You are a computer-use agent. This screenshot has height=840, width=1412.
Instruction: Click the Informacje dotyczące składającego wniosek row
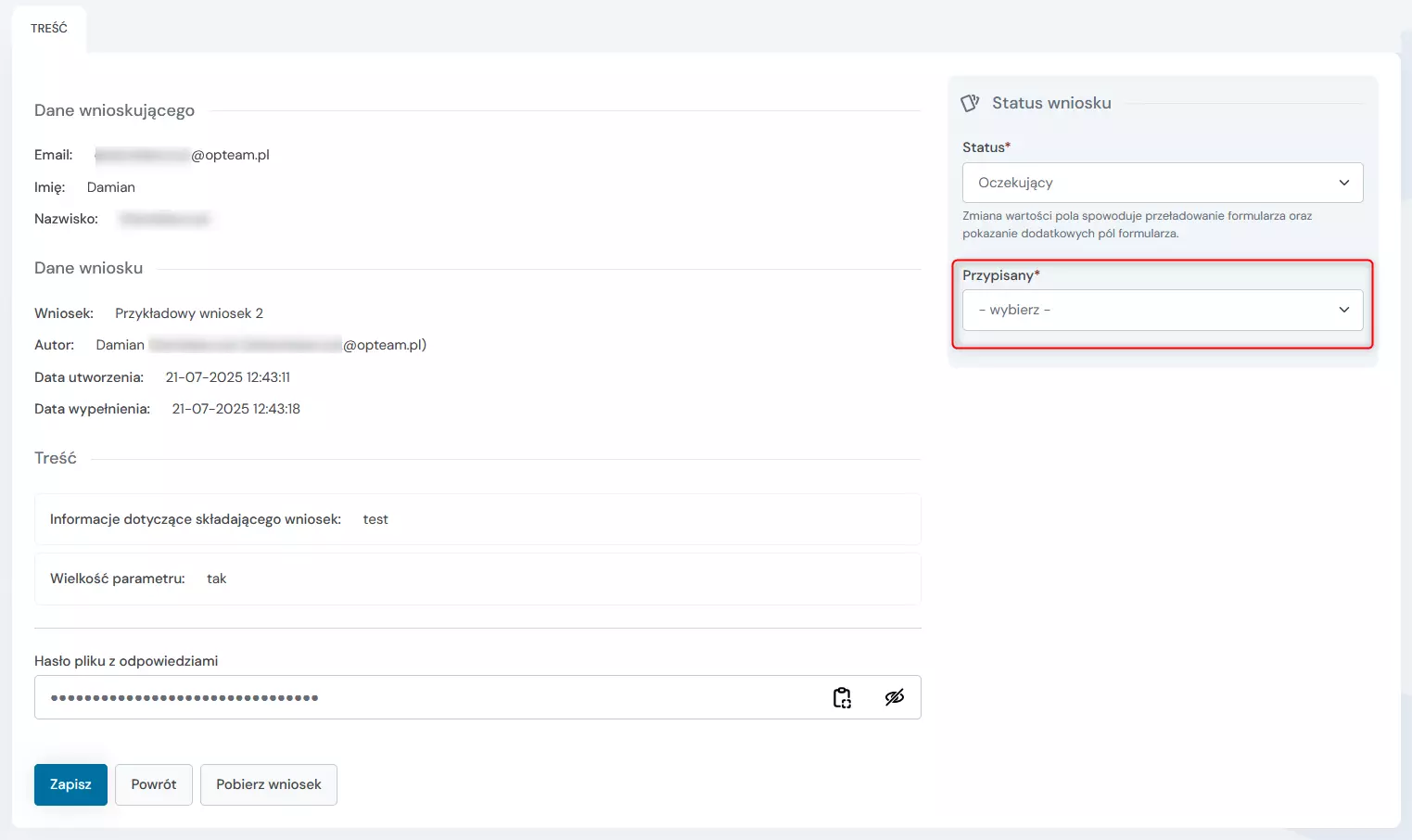[477, 519]
